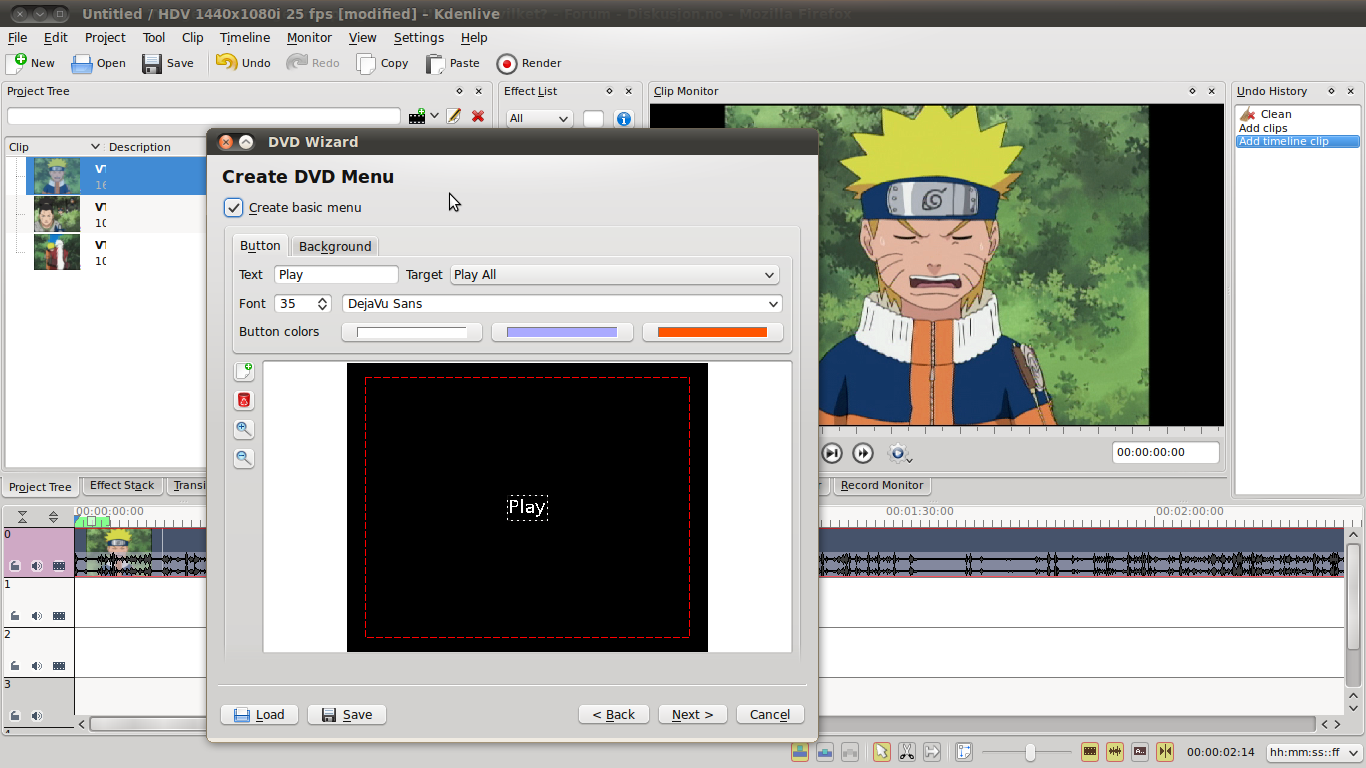
Task: Click the white button color swatch
Action: point(412,332)
